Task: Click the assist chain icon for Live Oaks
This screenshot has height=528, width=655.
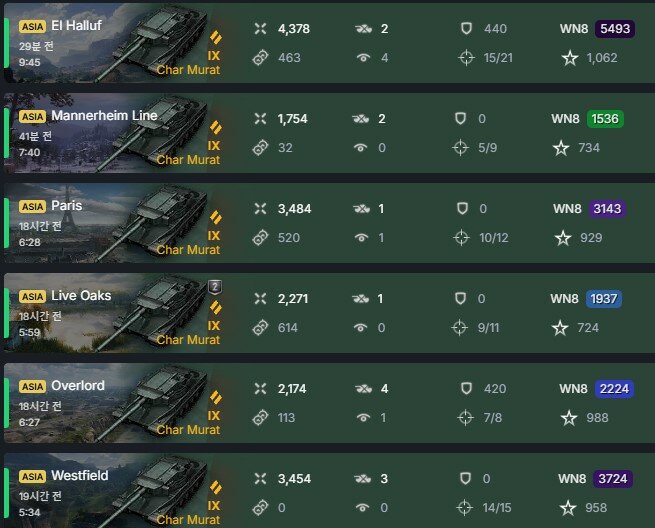Action: click(x=260, y=327)
